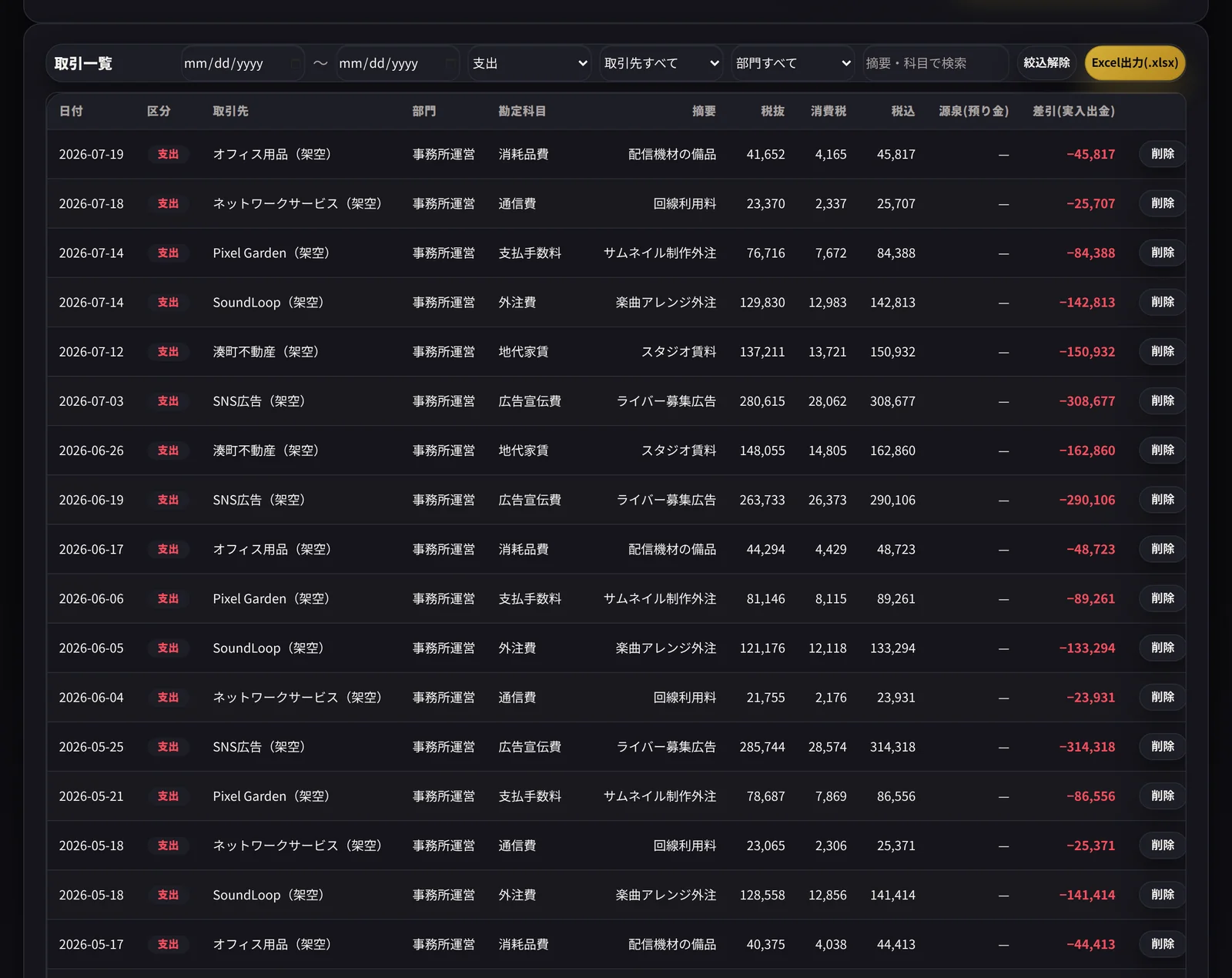Click the 日付 column header
Viewport: 1232px width, 978px height.
tap(71, 111)
